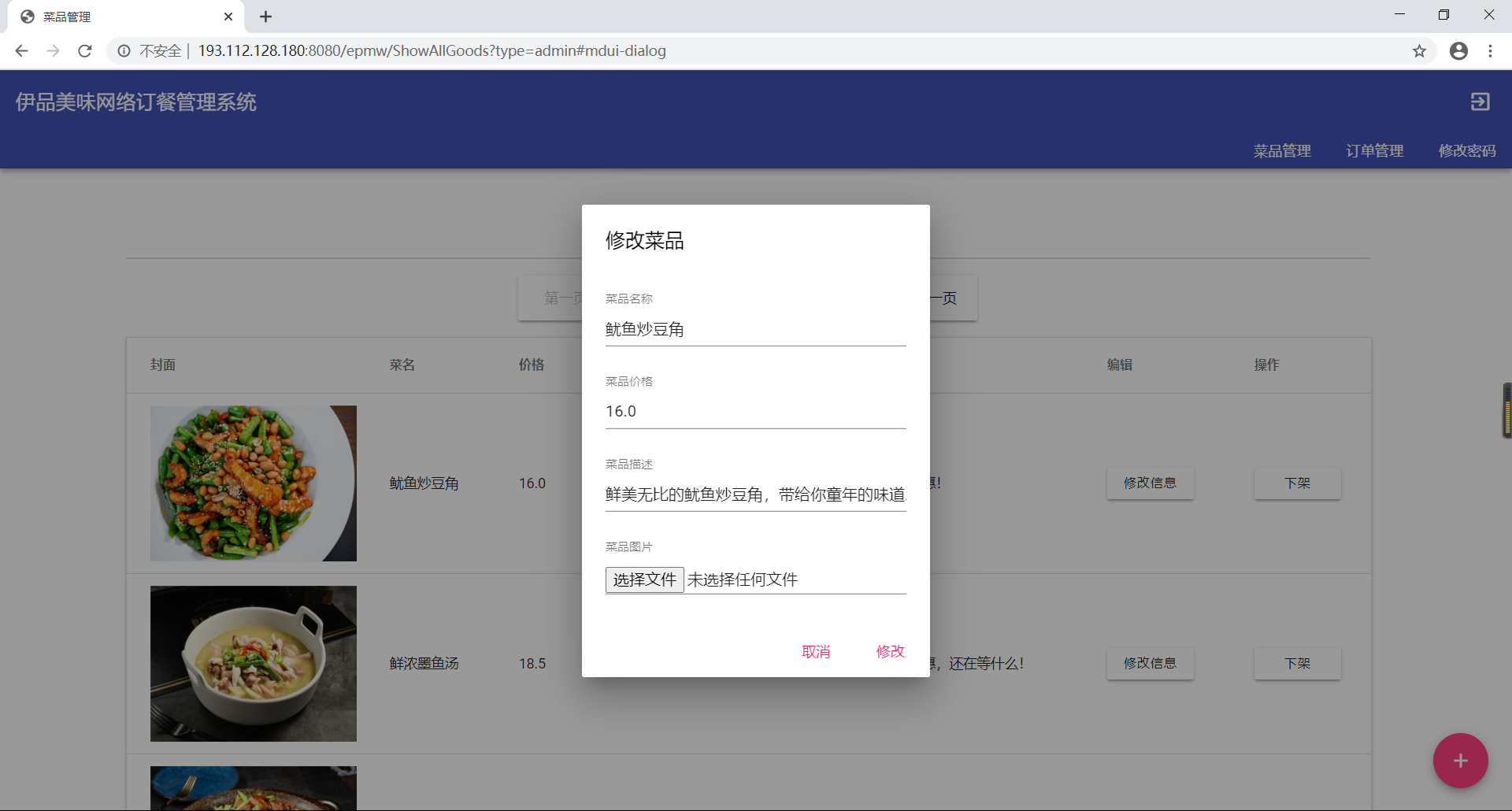Confirm the edit with 修改 button
The image size is (1512, 811).
(x=891, y=651)
